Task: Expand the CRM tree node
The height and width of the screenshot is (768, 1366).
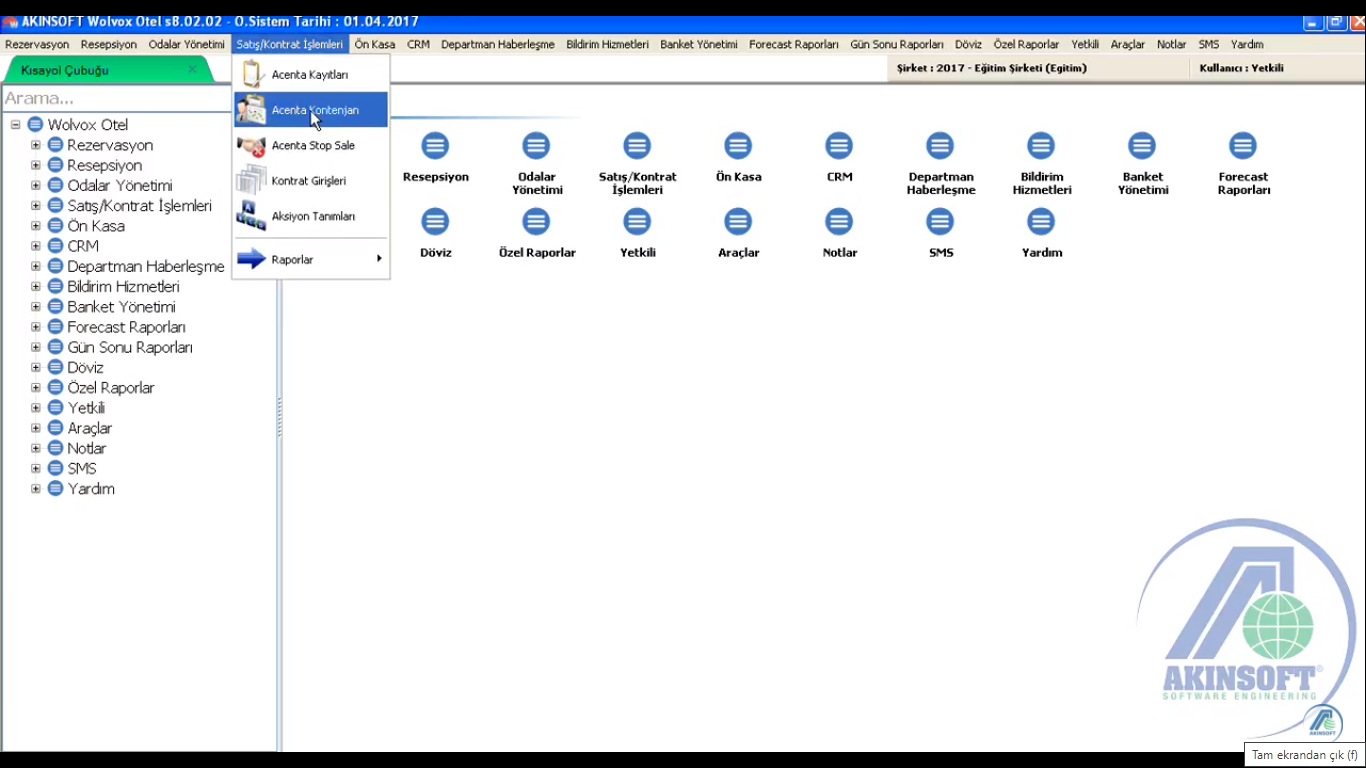Action: click(36, 246)
